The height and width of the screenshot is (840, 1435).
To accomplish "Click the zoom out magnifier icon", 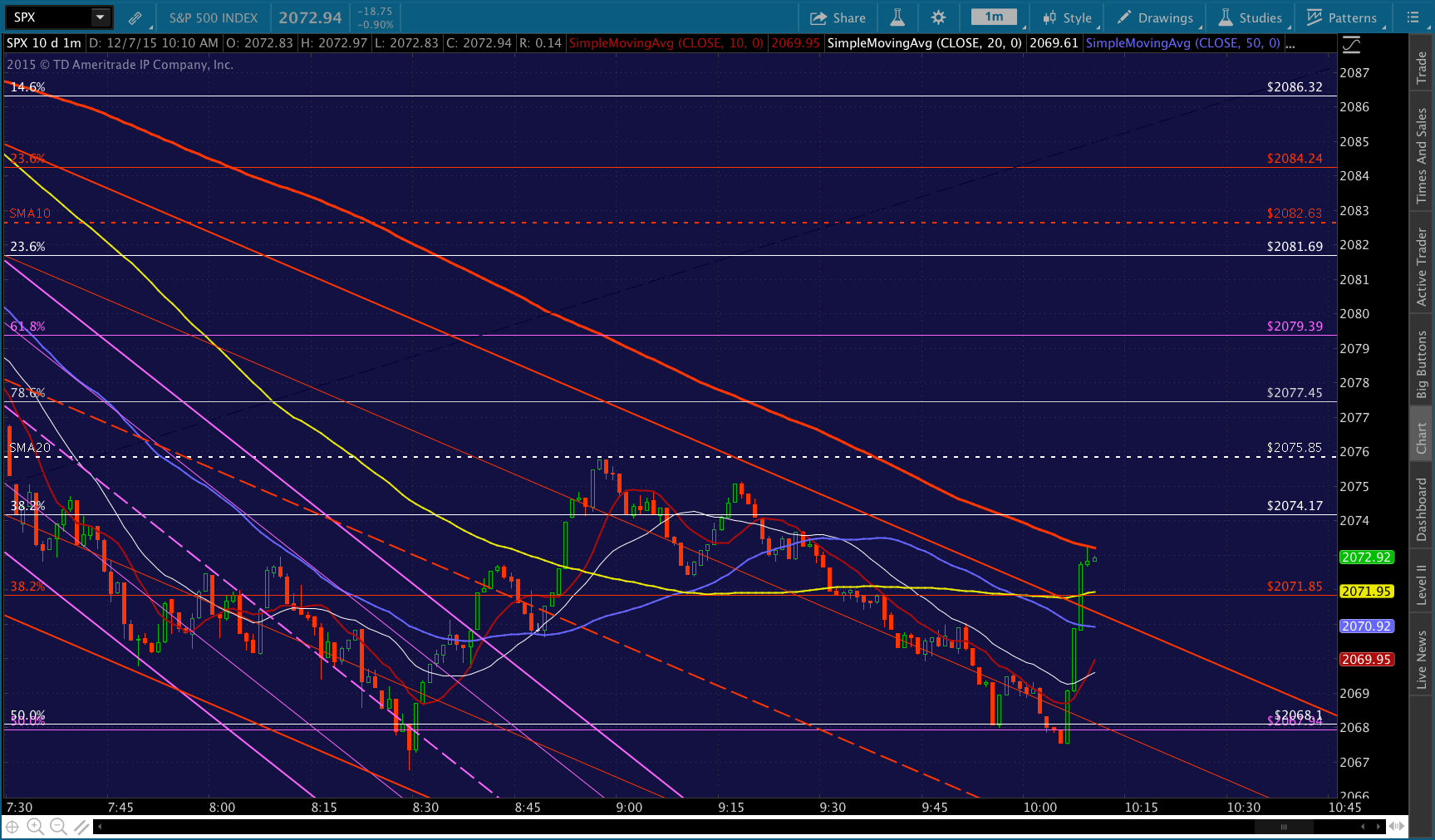I will [58, 826].
